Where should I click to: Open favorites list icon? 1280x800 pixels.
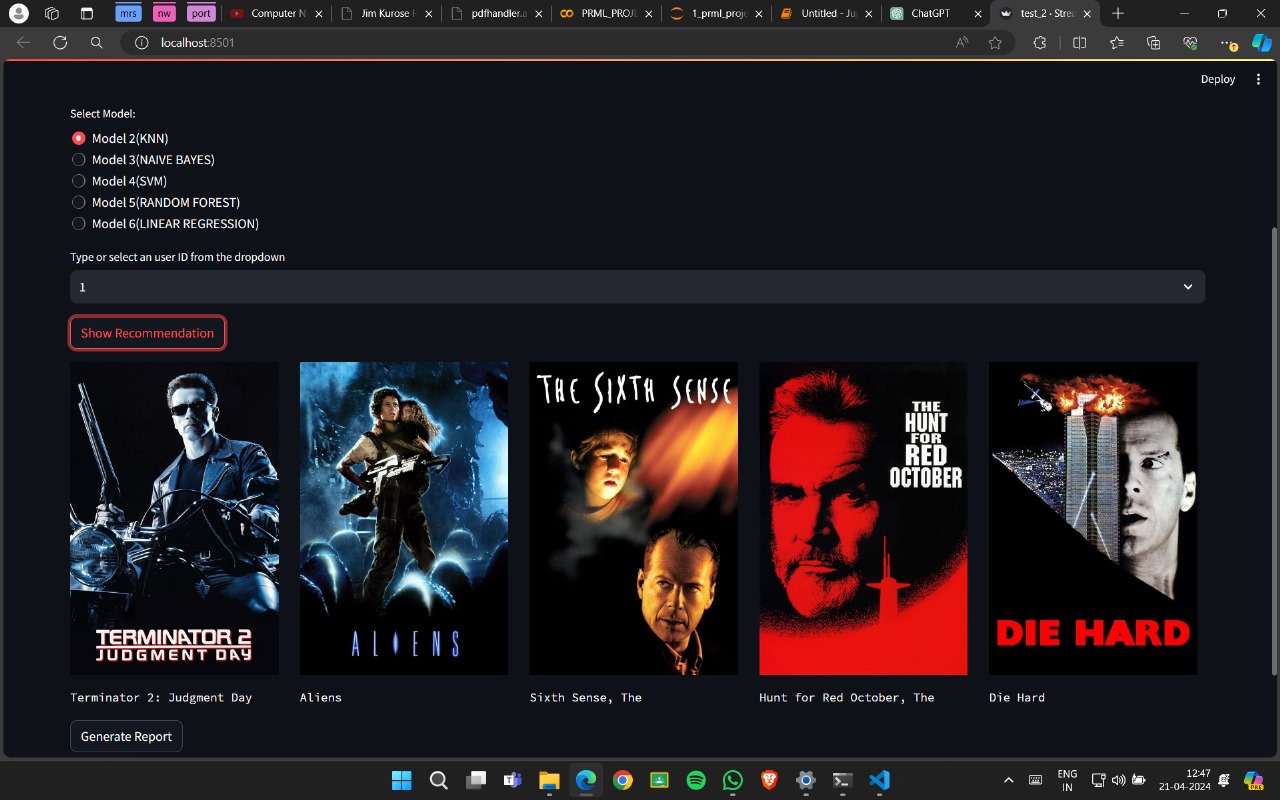tap(1116, 43)
